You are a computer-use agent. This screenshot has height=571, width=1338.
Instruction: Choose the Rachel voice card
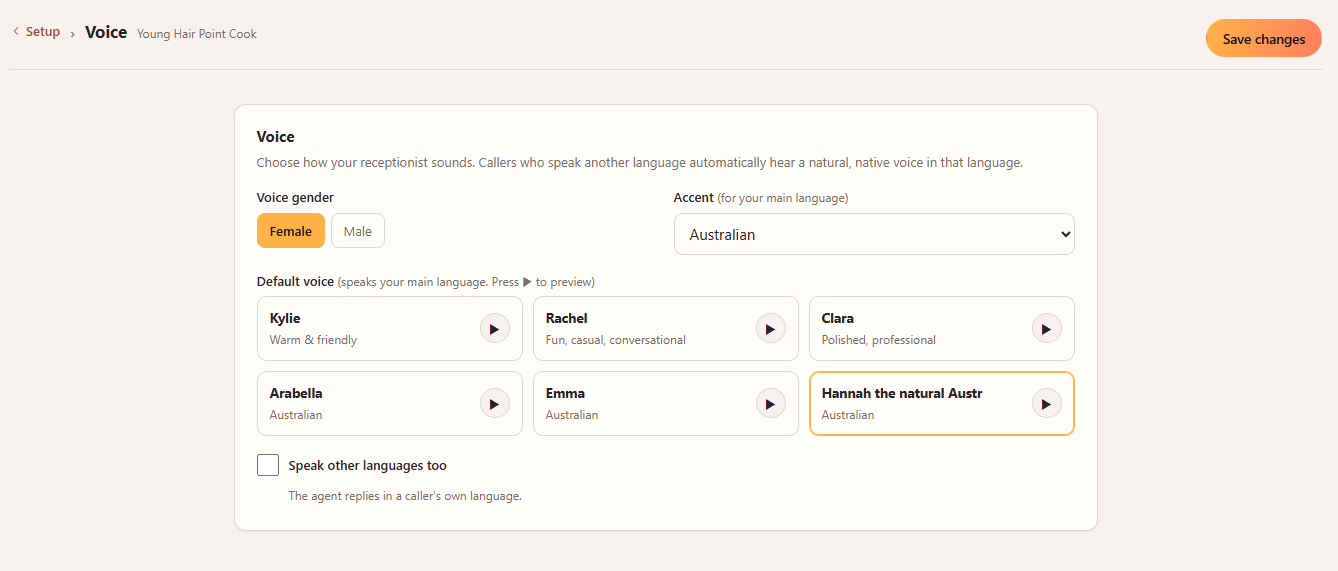[x=666, y=328]
